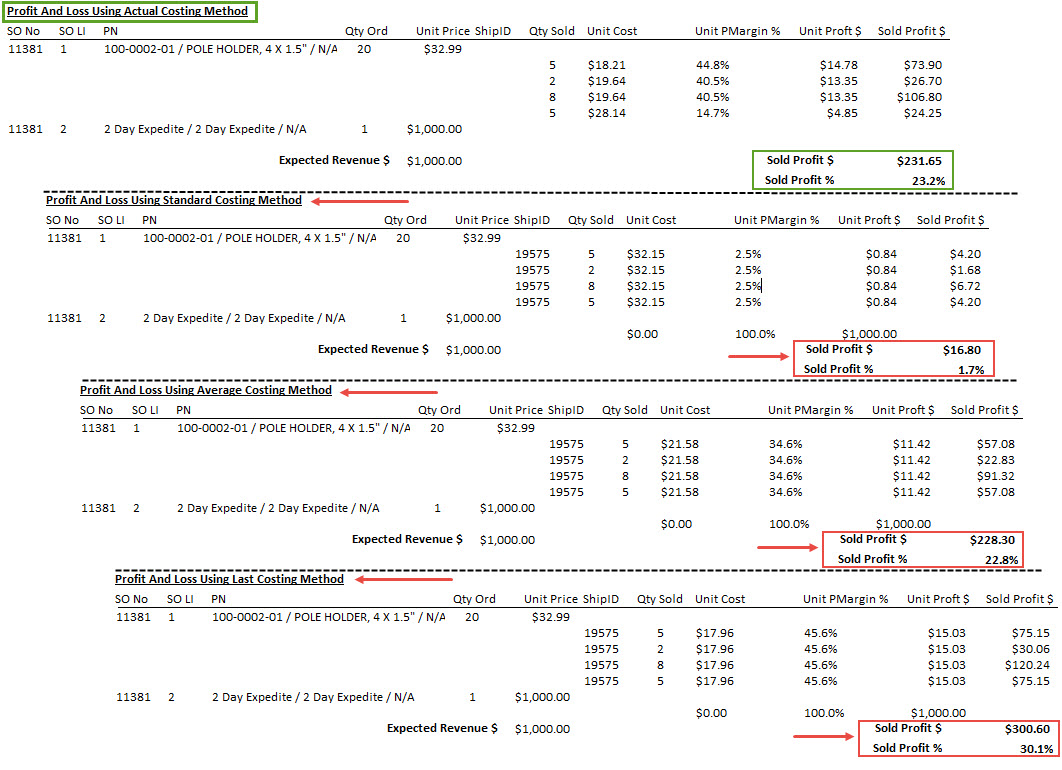The width and height of the screenshot is (1062, 770).
Task: Click the $228.30 average costing profit
Action: [992, 540]
